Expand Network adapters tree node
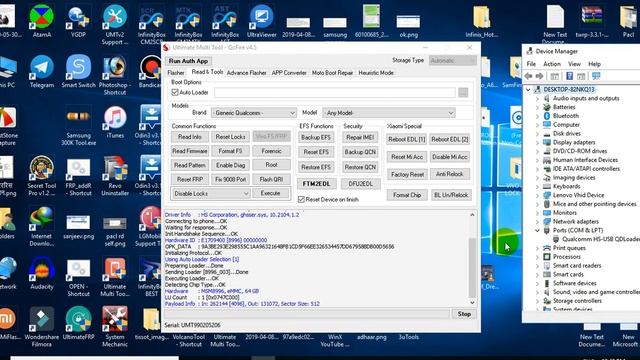 pos(538,222)
